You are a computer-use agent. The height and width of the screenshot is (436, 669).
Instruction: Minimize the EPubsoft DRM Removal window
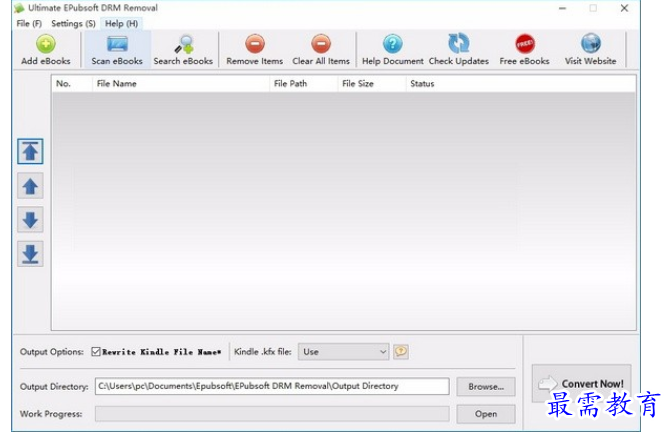coord(562,8)
